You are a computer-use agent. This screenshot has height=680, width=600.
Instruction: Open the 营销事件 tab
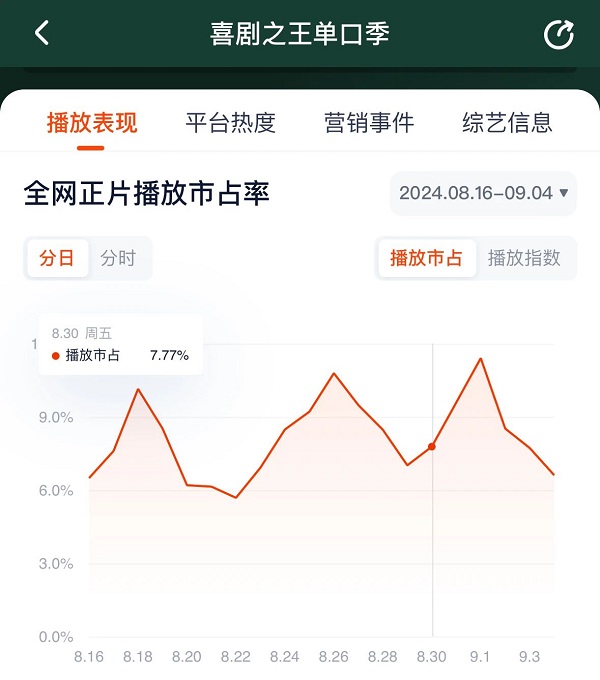point(369,122)
